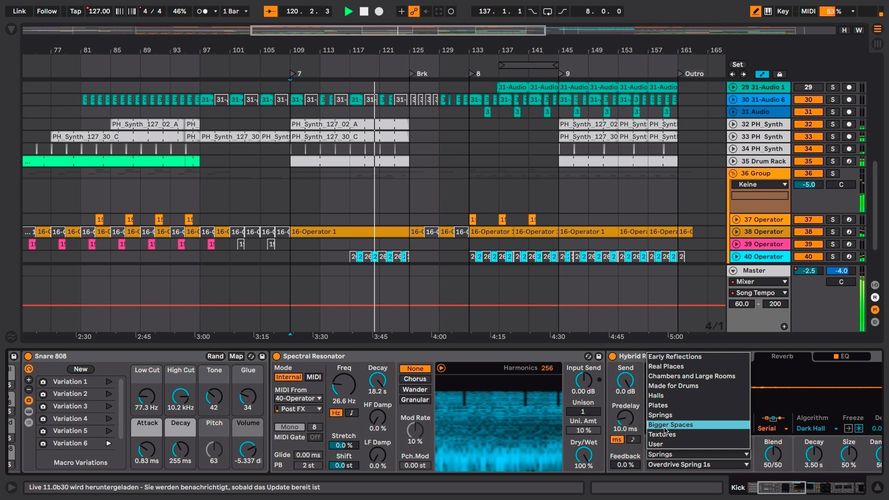
Task: Click the Set locator button
Action: point(737,64)
